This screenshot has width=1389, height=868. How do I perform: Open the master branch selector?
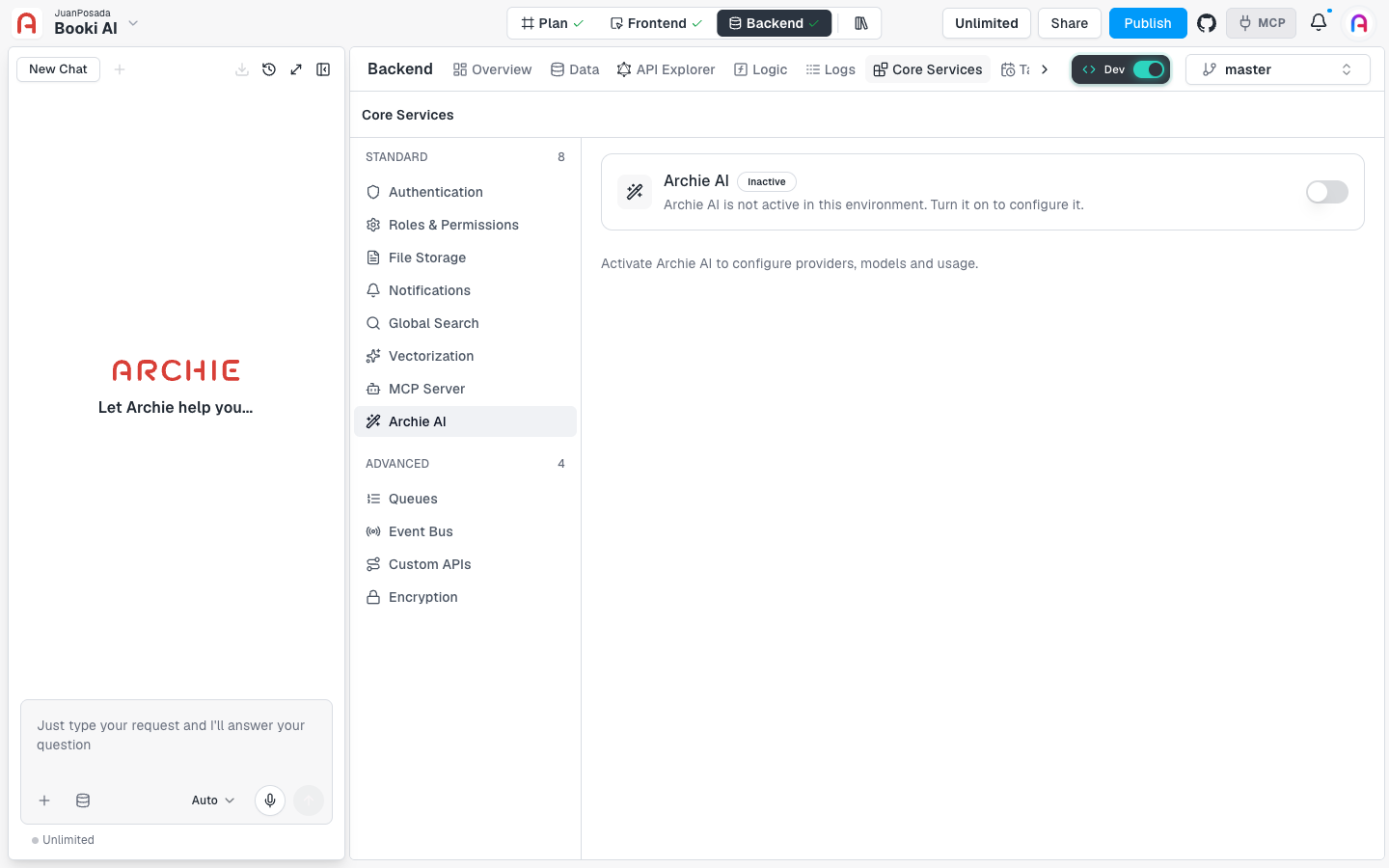click(1277, 69)
